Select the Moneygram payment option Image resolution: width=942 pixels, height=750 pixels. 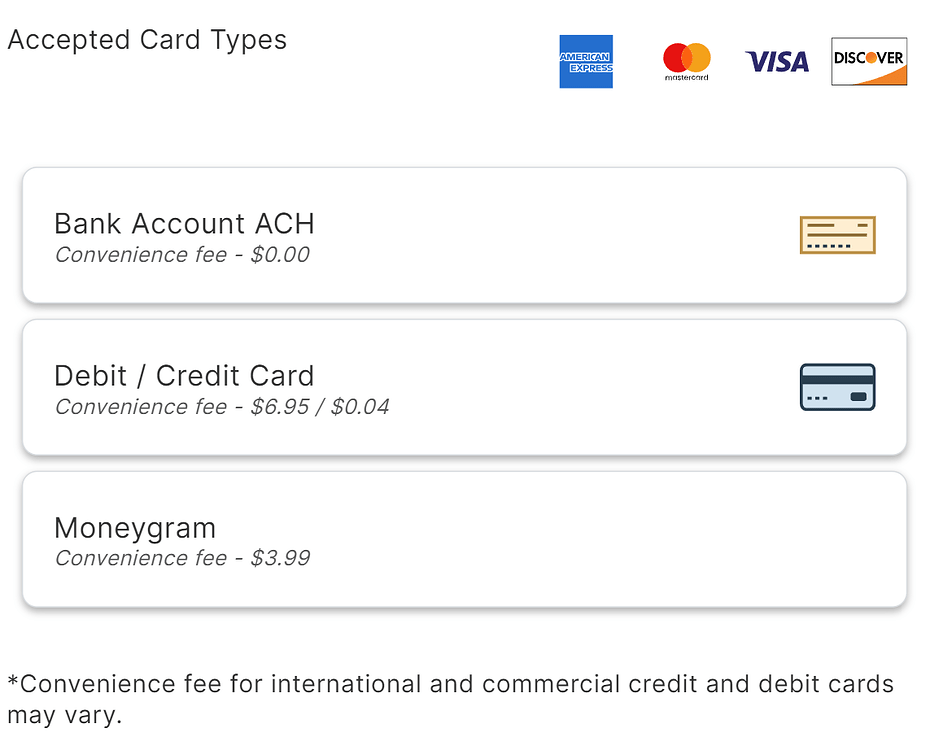[x=466, y=538]
